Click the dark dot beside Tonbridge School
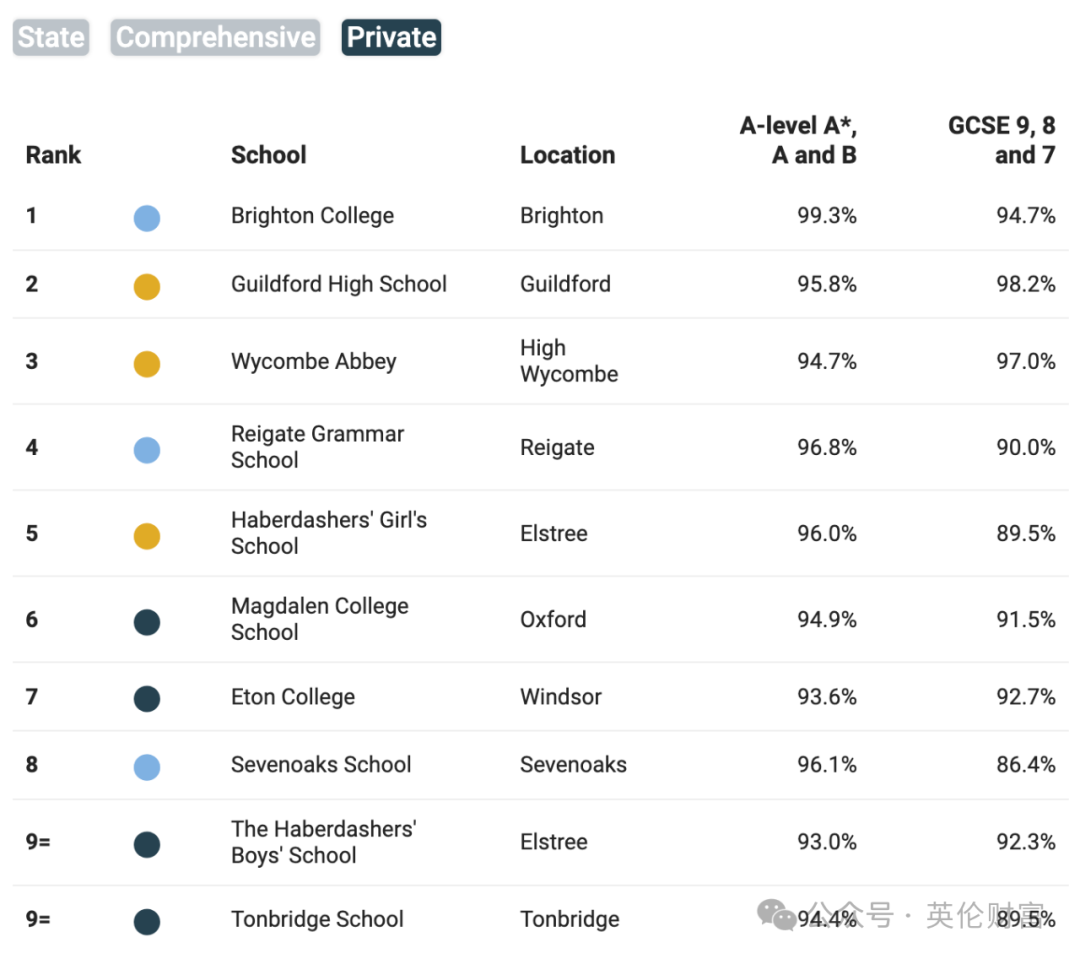 pyautogui.click(x=147, y=921)
